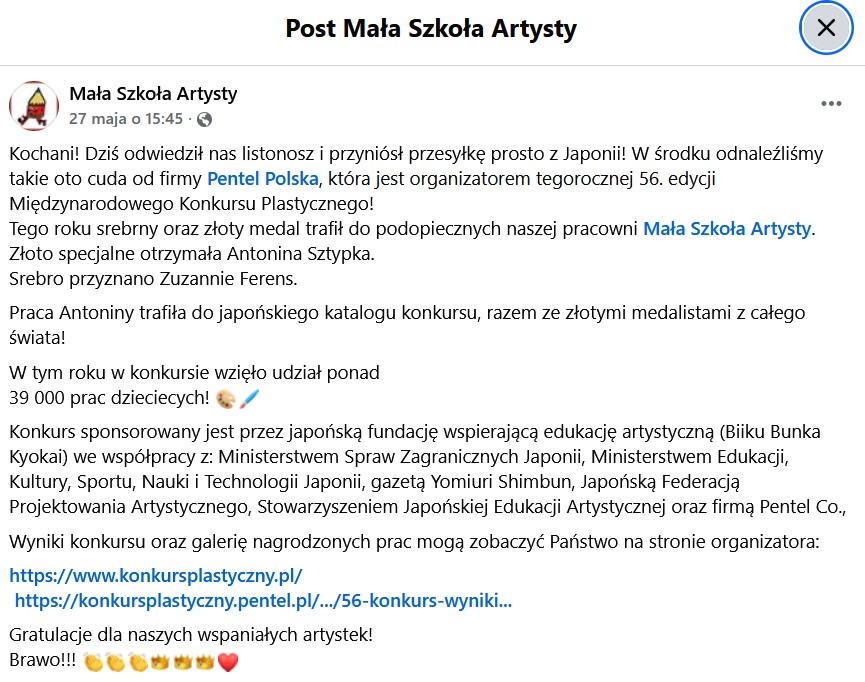This screenshot has height=682, width=865.
Task: Click the third clapping hands emoji
Action: (138, 661)
